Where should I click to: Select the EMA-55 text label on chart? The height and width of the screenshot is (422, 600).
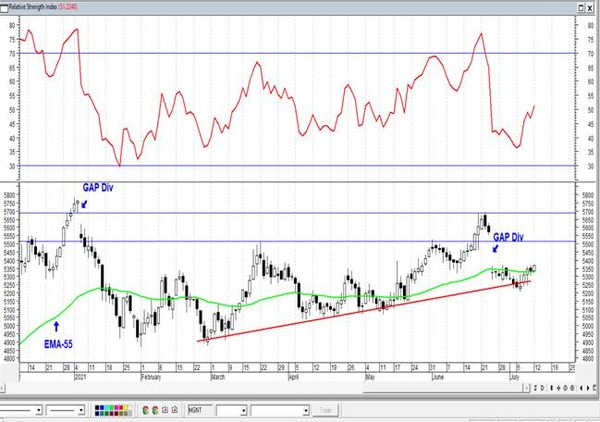58,344
